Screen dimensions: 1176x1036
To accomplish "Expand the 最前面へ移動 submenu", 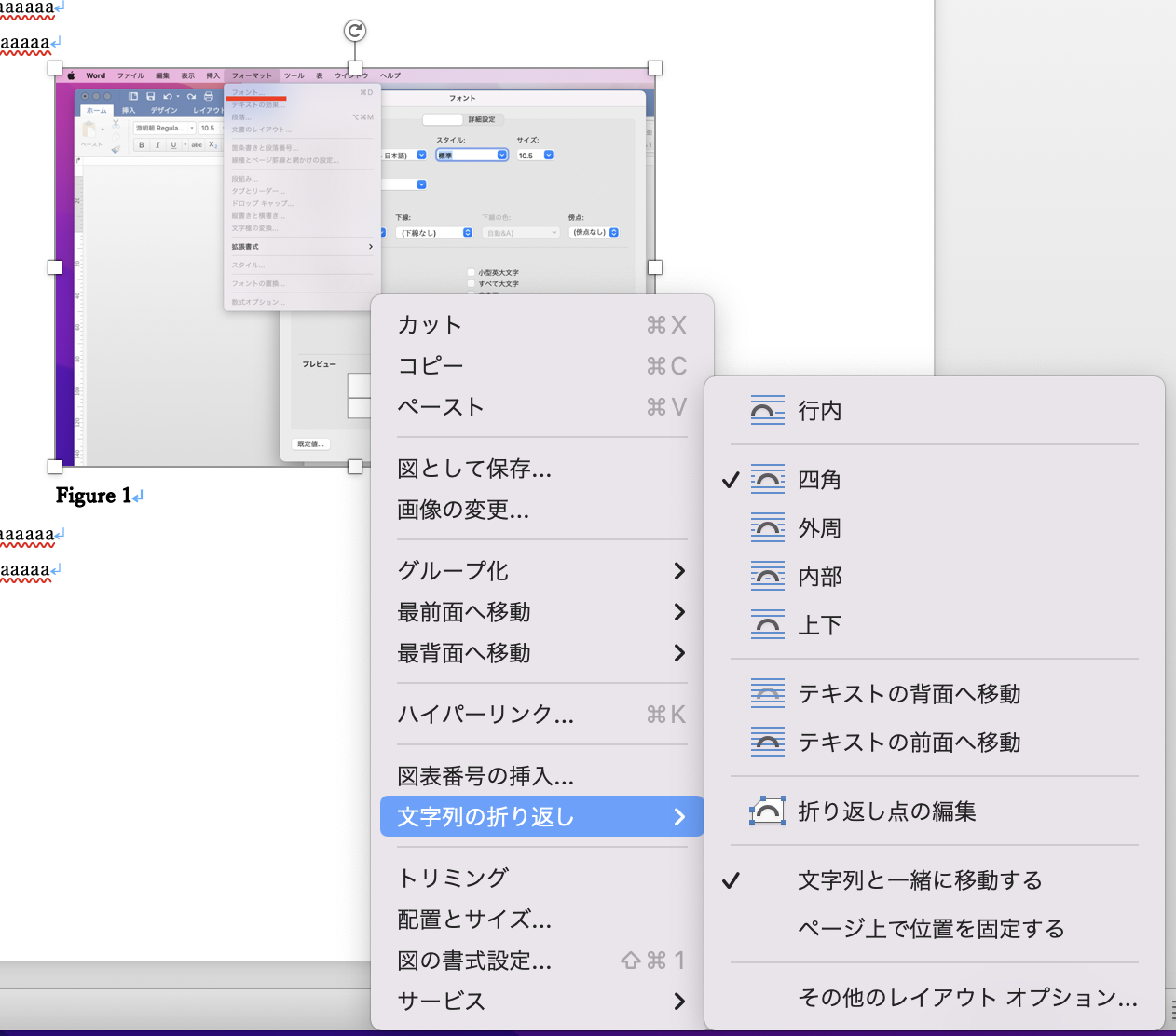I will [x=542, y=612].
